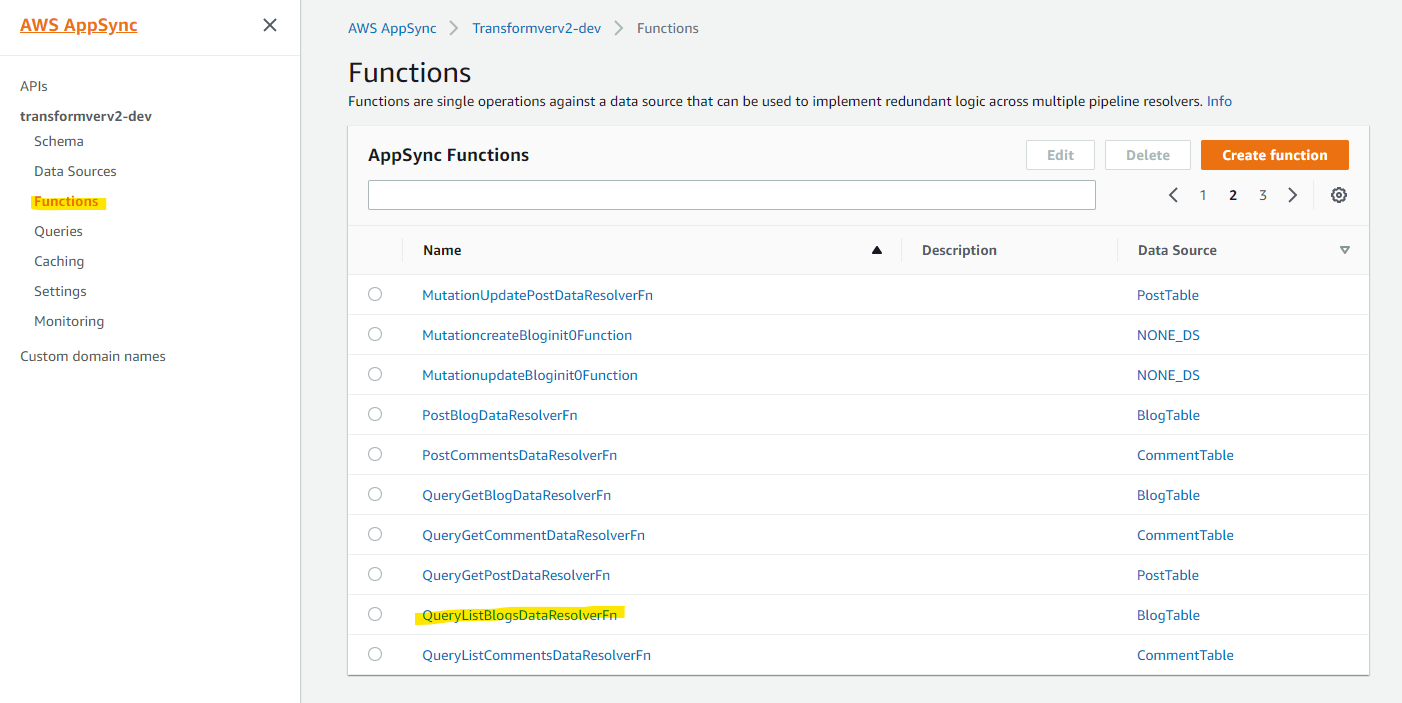
Task: Sort functions by Name column arrow
Action: (877, 250)
